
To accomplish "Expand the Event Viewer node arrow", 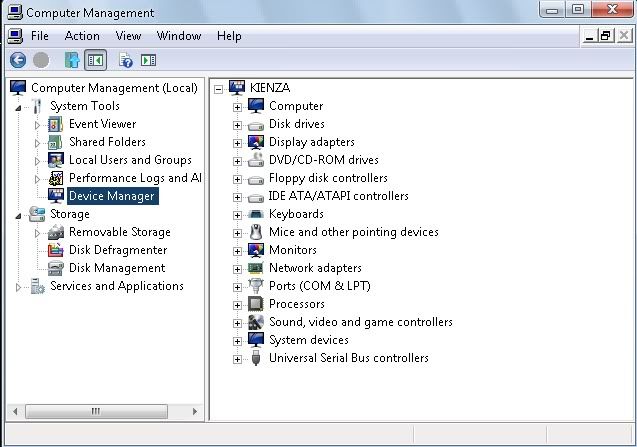I will pyautogui.click(x=37, y=125).
